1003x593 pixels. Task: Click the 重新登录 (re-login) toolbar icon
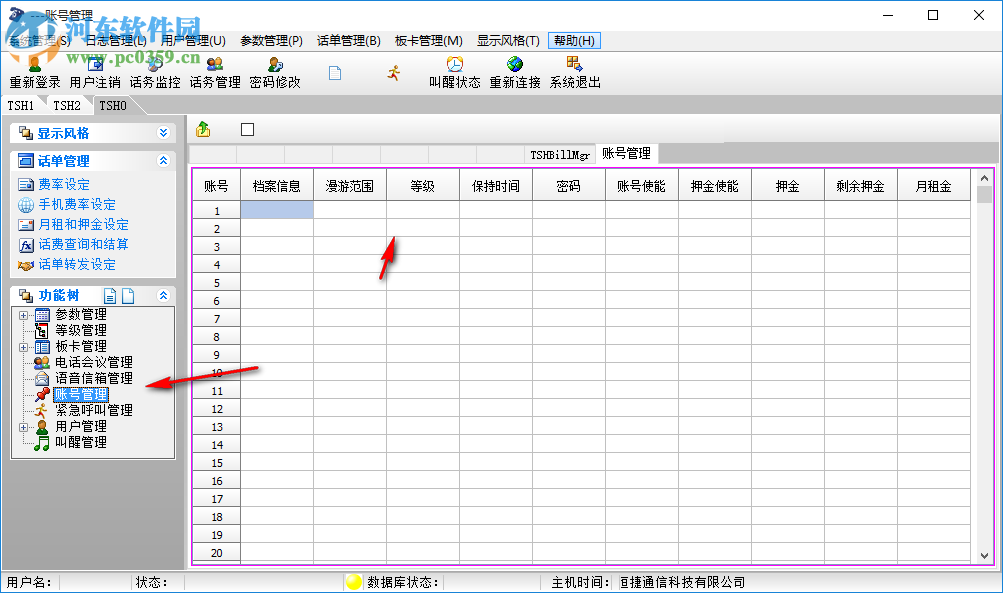coord(33,66)
